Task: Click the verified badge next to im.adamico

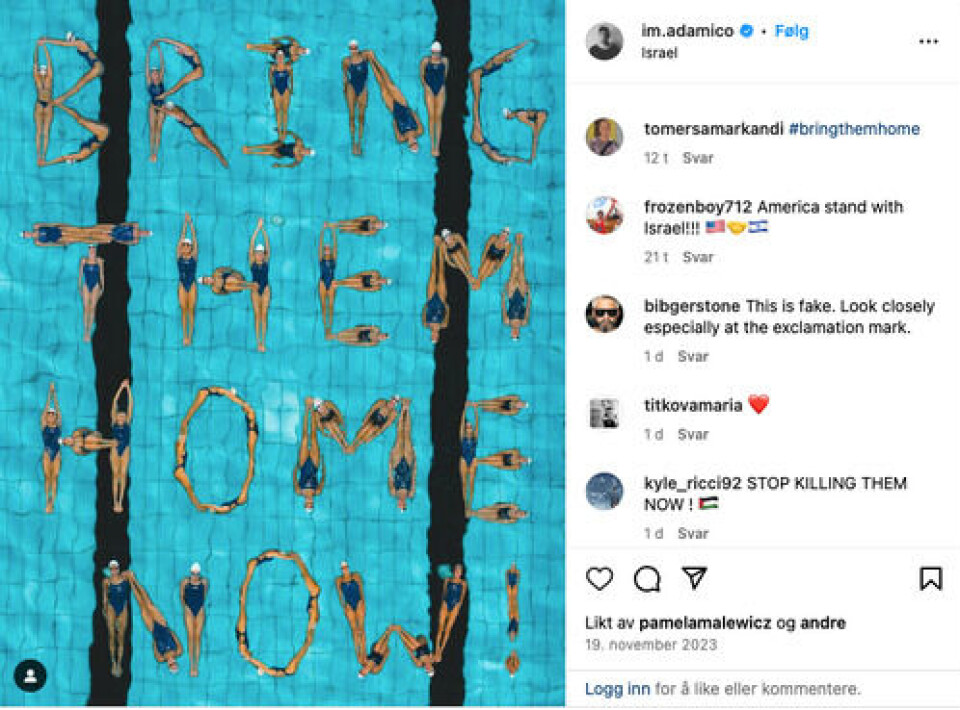Action: [x=746, y=31]
